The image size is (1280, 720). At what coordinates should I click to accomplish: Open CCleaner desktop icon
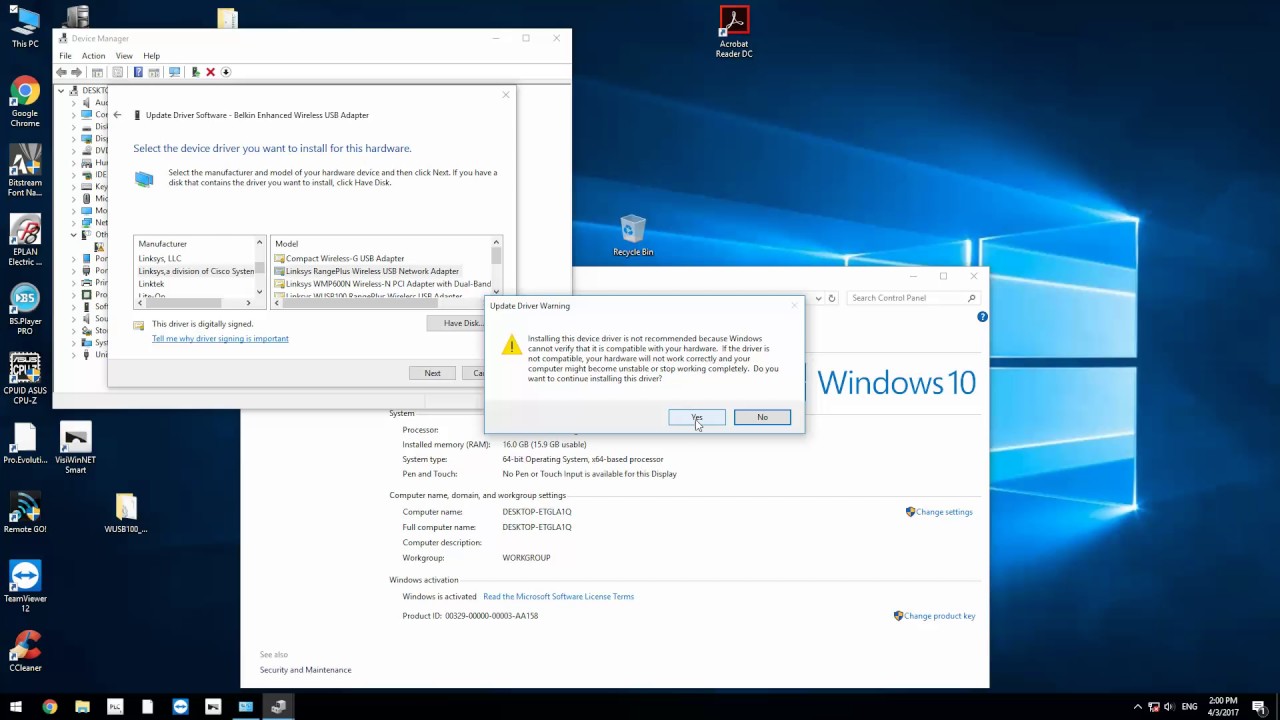[25, 650]
